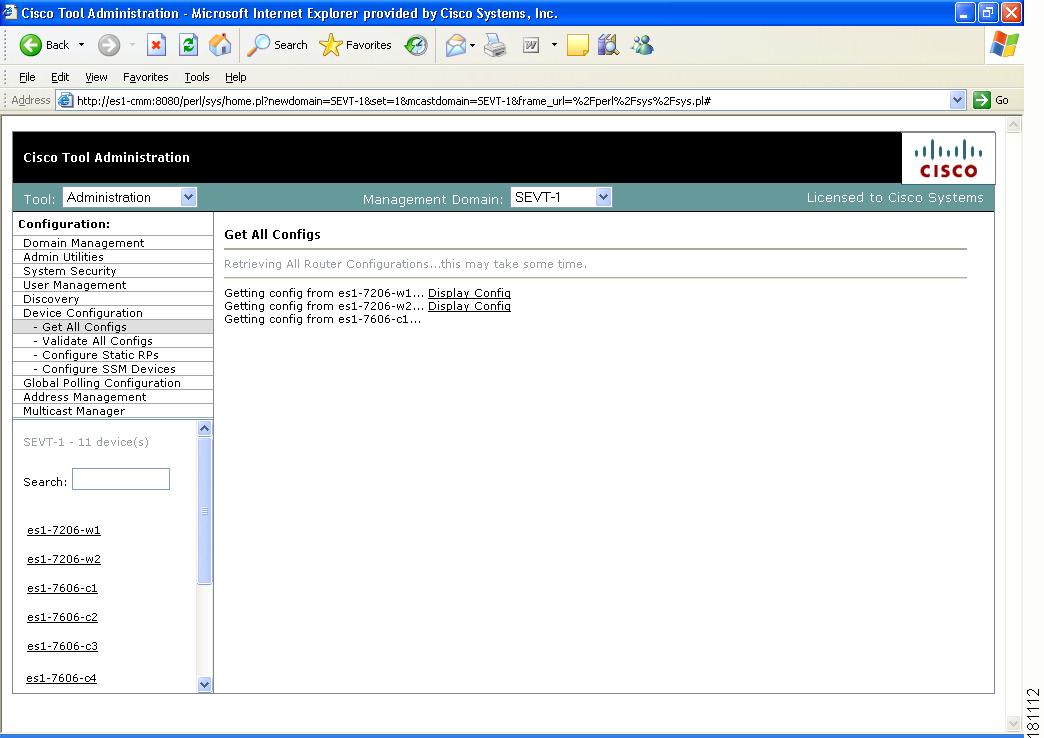Click the device list scrollbar thumb
1044x738 pixels.
tap(204, 511)
